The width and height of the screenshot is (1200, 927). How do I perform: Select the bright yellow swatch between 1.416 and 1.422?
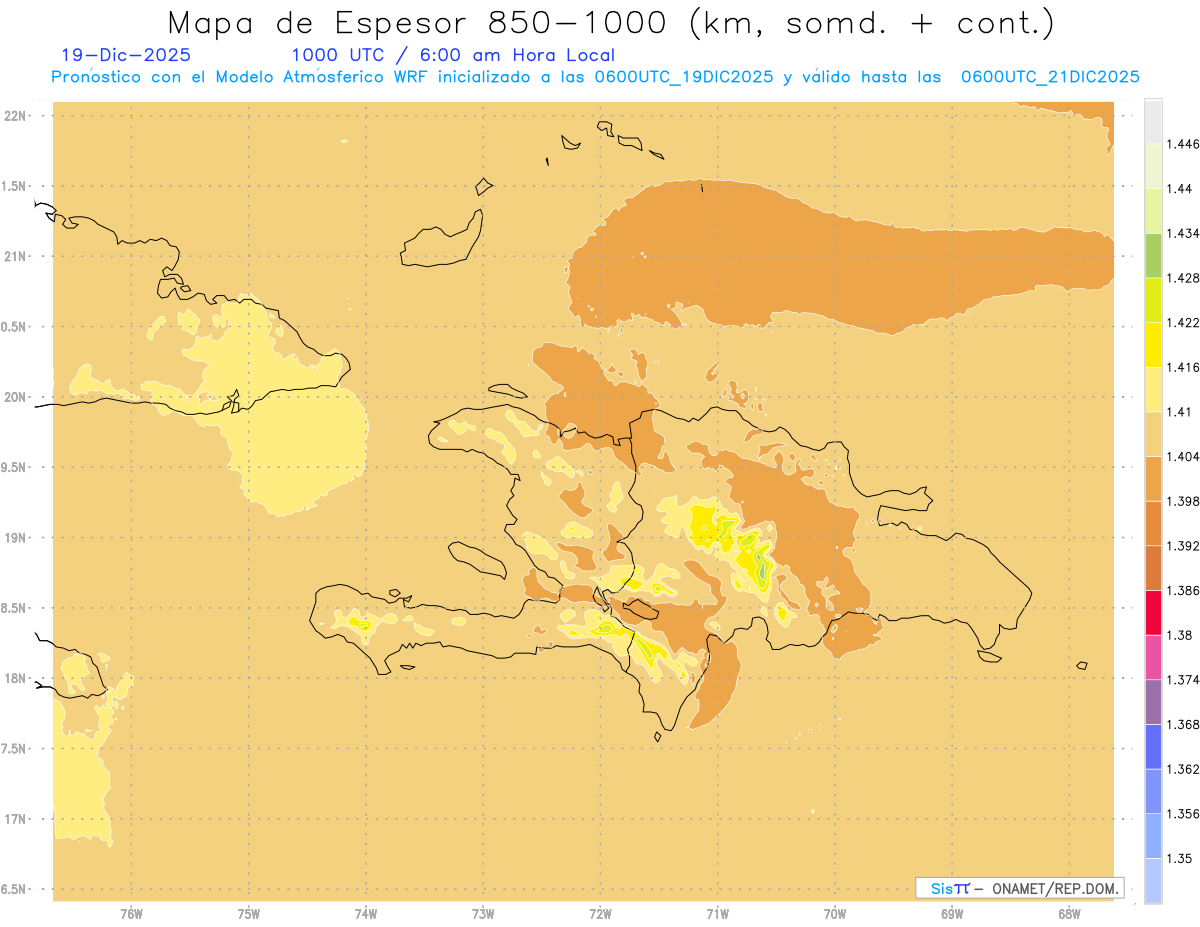coord(1153,344)
